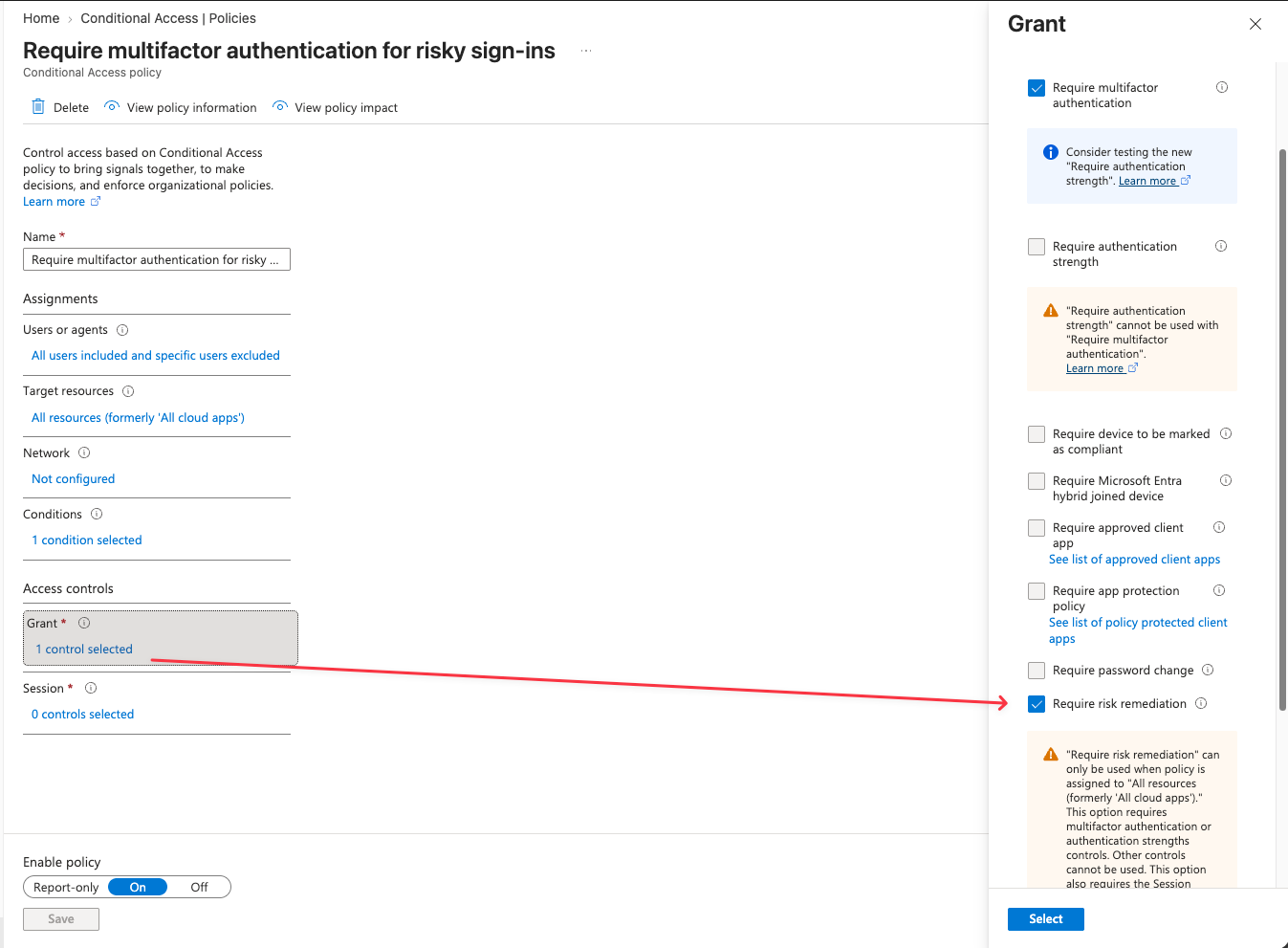Click info icon for Require approved client app
This screenshot has height=948, width=1288.
(x=1219, y=527)
